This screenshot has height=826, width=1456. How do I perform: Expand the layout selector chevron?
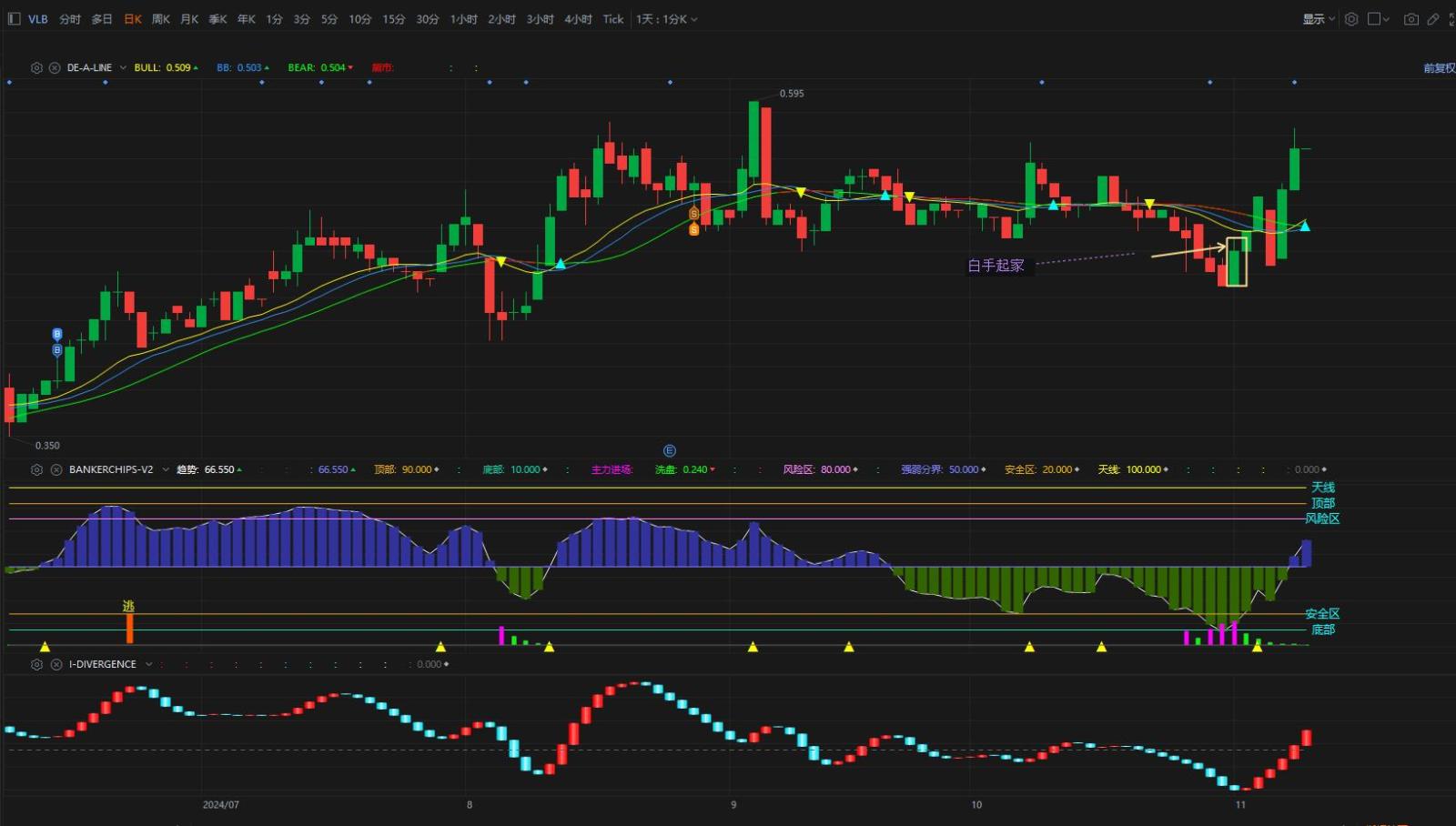click(1386, 18)
